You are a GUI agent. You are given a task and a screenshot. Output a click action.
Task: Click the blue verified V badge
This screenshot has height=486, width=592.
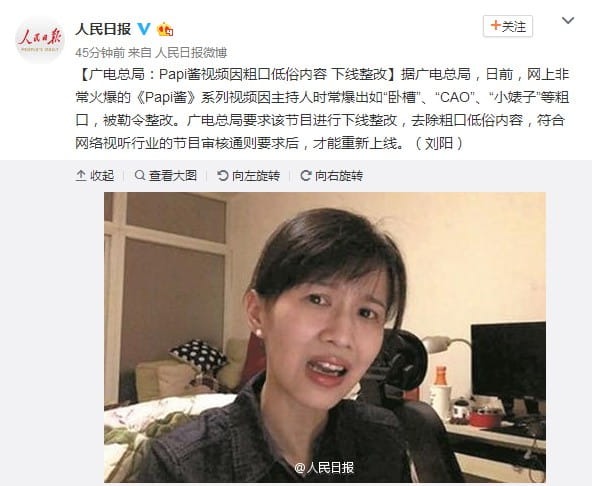[143, 29]
